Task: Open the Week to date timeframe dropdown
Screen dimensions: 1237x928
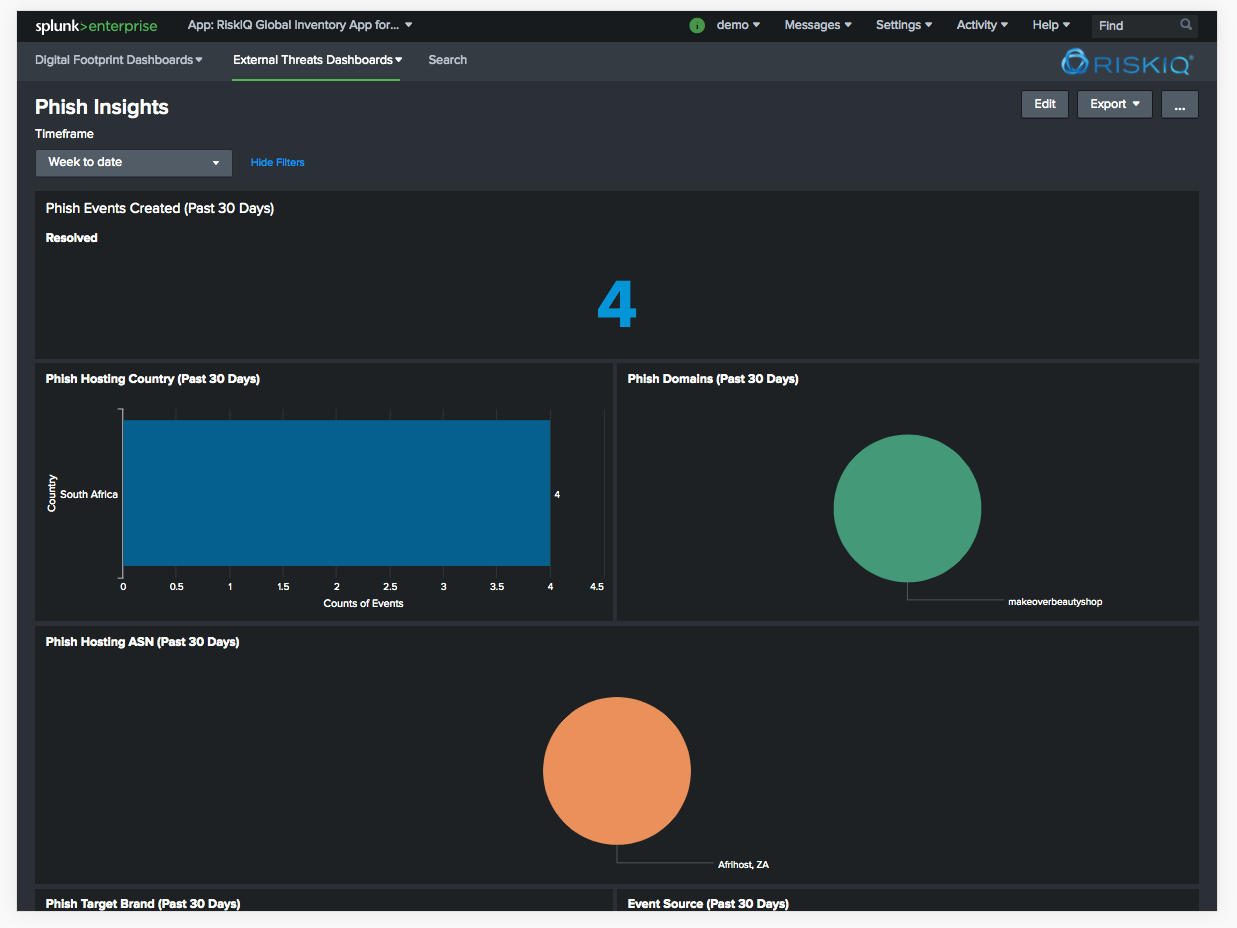Action: [134, 163]
